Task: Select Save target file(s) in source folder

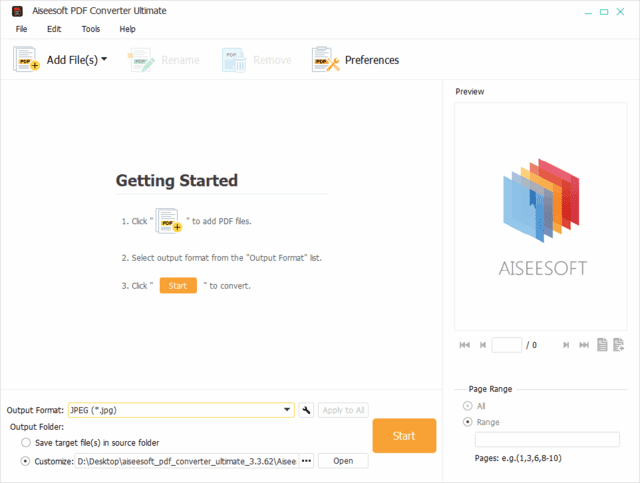Action: pyautogui.click(x=26, y=443)
